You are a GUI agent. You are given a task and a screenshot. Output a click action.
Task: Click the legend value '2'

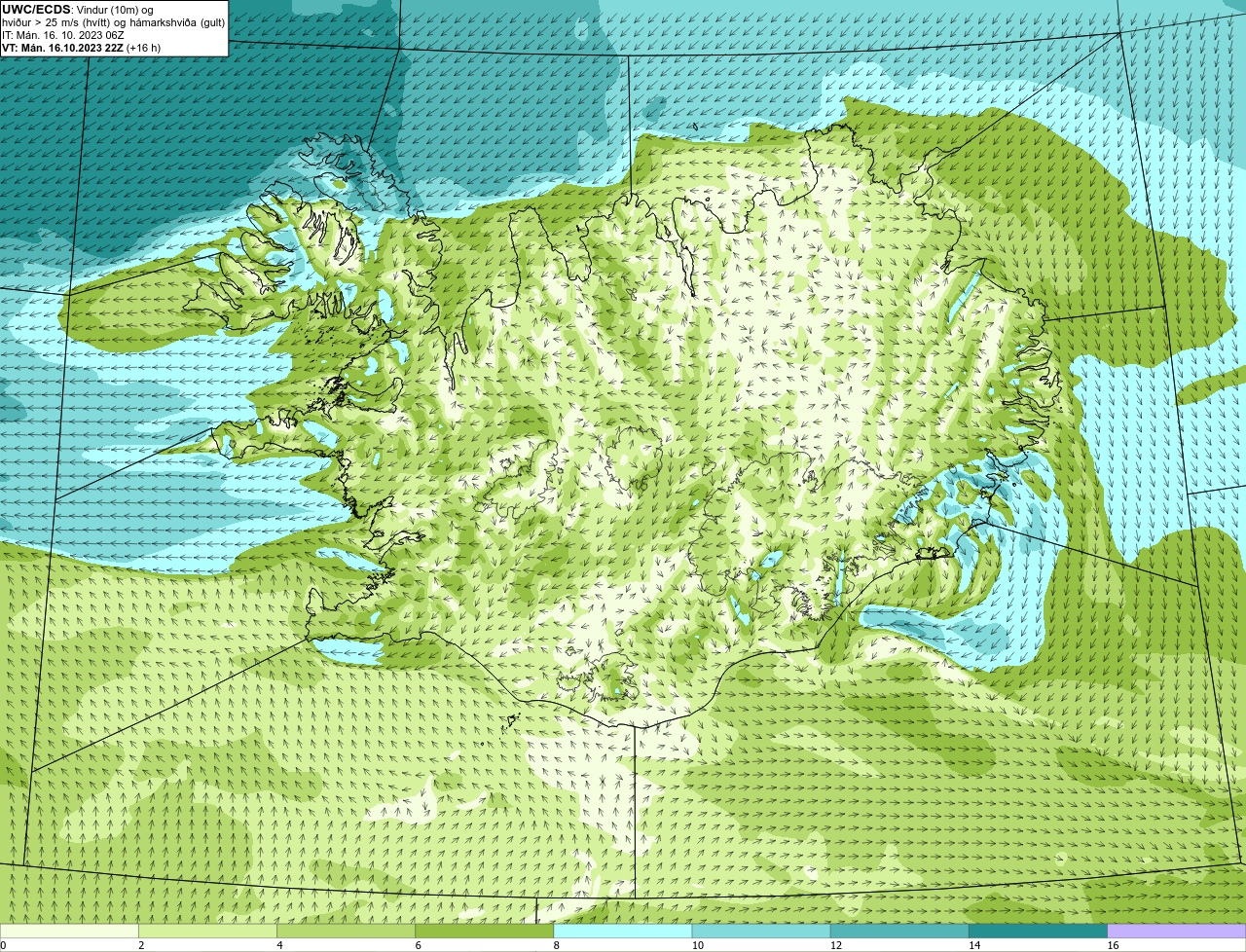click(141, 945)
